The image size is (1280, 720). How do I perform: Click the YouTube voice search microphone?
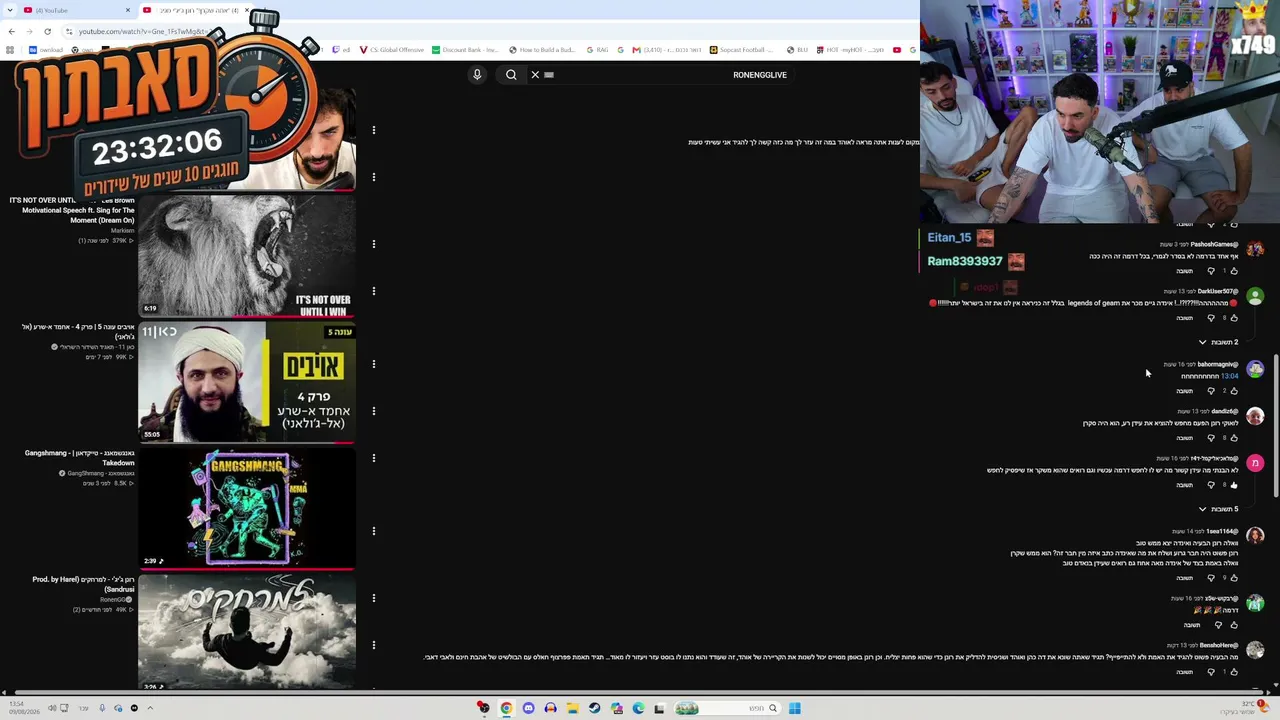(477, 75)
